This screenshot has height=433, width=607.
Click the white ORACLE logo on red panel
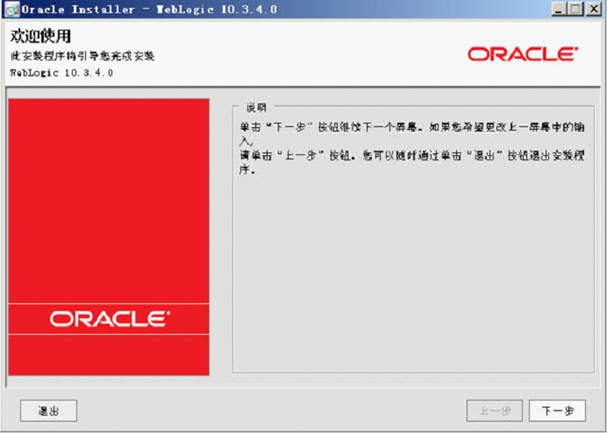click(110, 319)
